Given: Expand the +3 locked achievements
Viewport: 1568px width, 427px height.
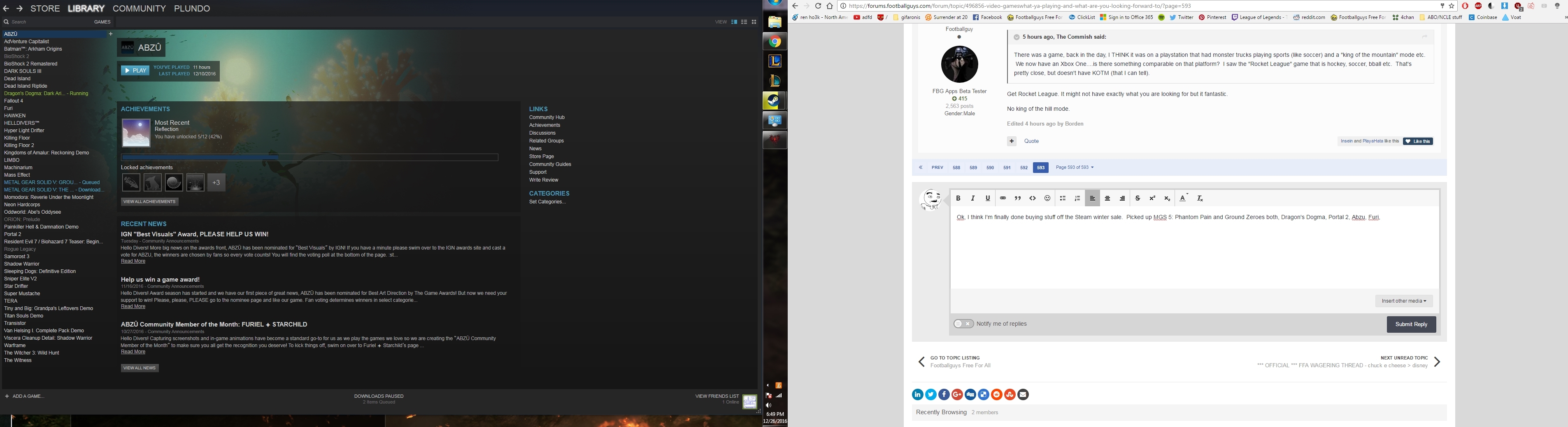Looking at the screenshot, I should coord(217,183).
